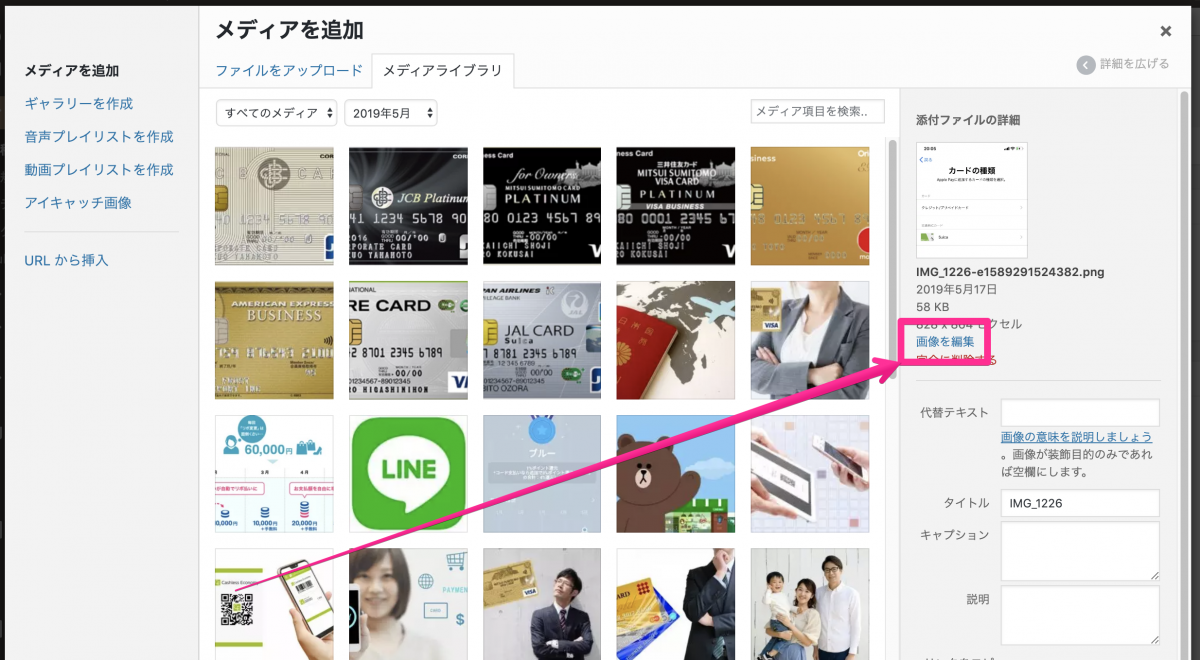Open 動画プレイリストを作成 in the sidebar
The height and width of the screenshot is (660, 1200).
(99, 170)
